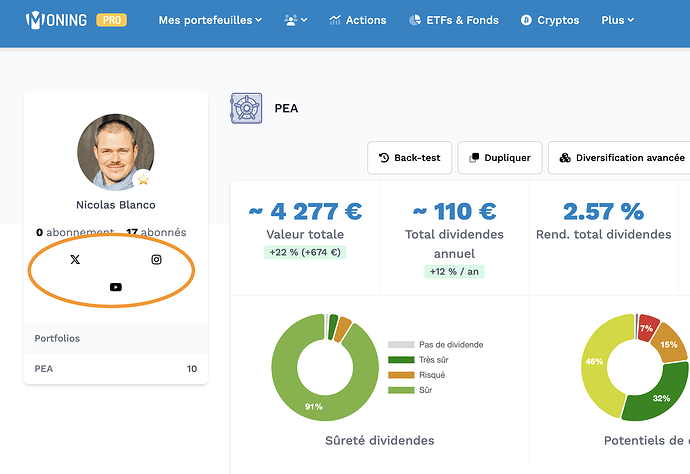Open the community people dropdown
The image size is (690, 474).
295,20
